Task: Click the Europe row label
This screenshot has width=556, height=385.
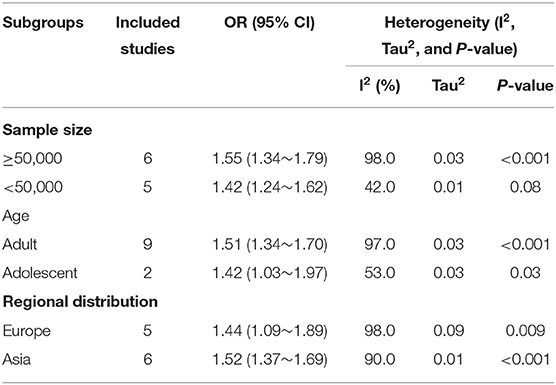Action: (27, 331)
